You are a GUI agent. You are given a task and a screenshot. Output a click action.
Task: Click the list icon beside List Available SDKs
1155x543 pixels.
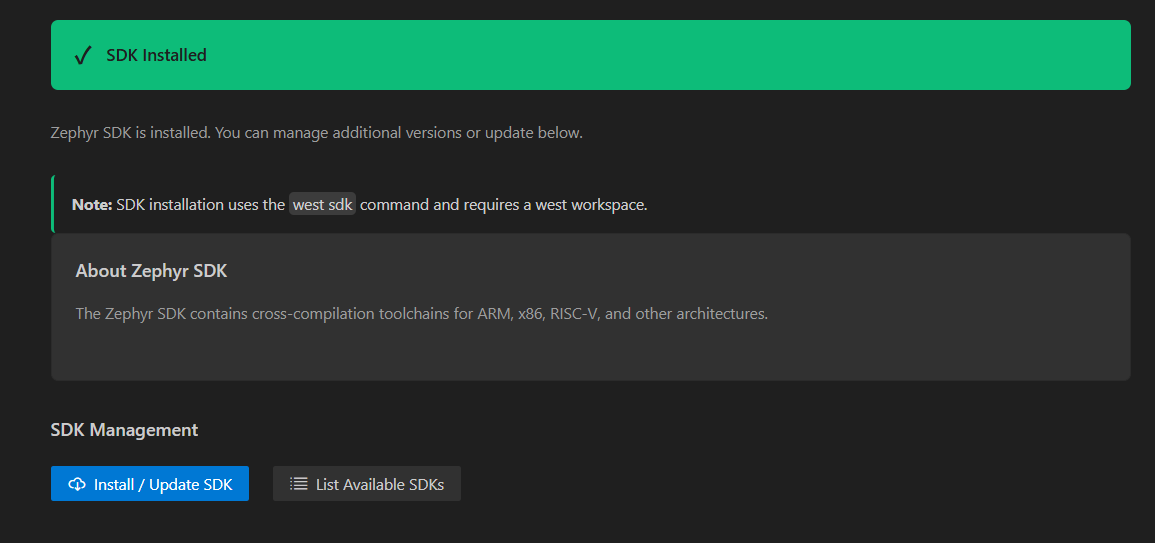click(298, 484)
